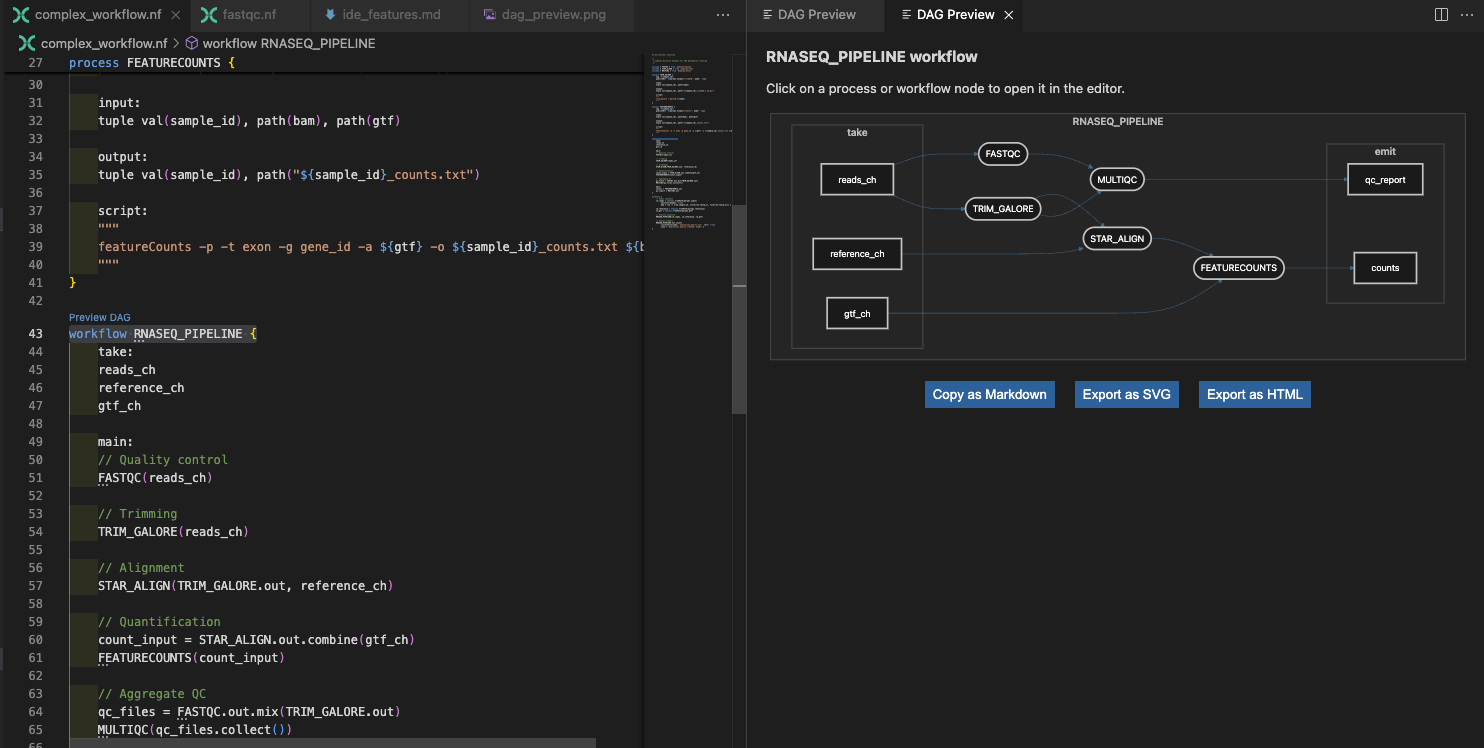1484x748 pixels.
Task: Expand the RNASEQ_PIPELINE breadcrumb item
Action: click(288, 43)
